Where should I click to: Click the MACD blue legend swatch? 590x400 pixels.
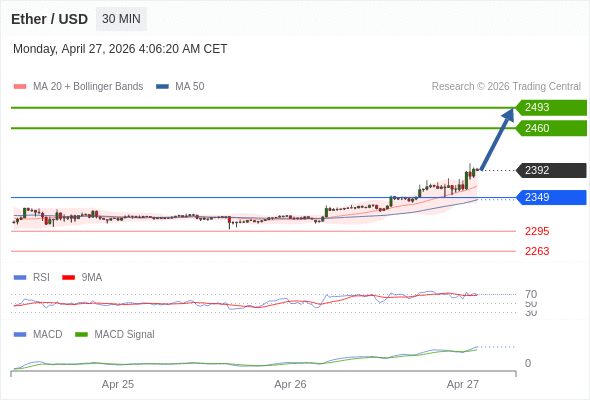click(x=20, y=335)
